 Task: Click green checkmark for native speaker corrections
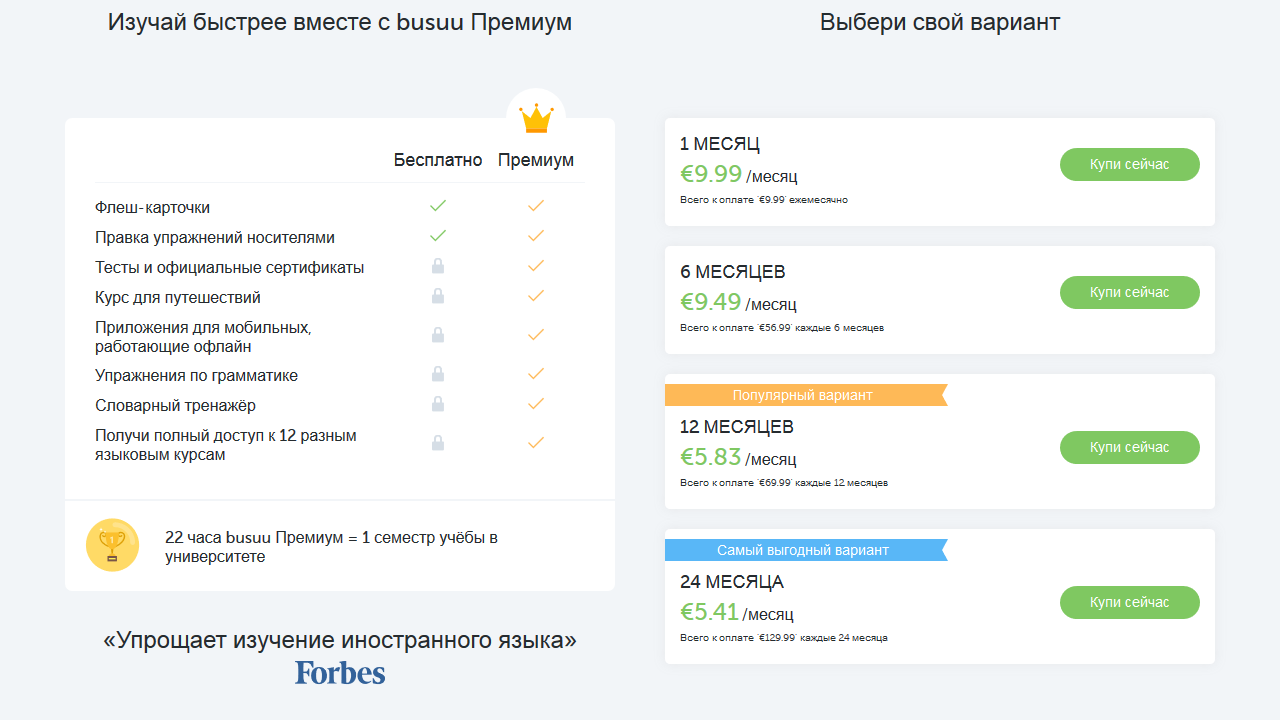(437, 236)
